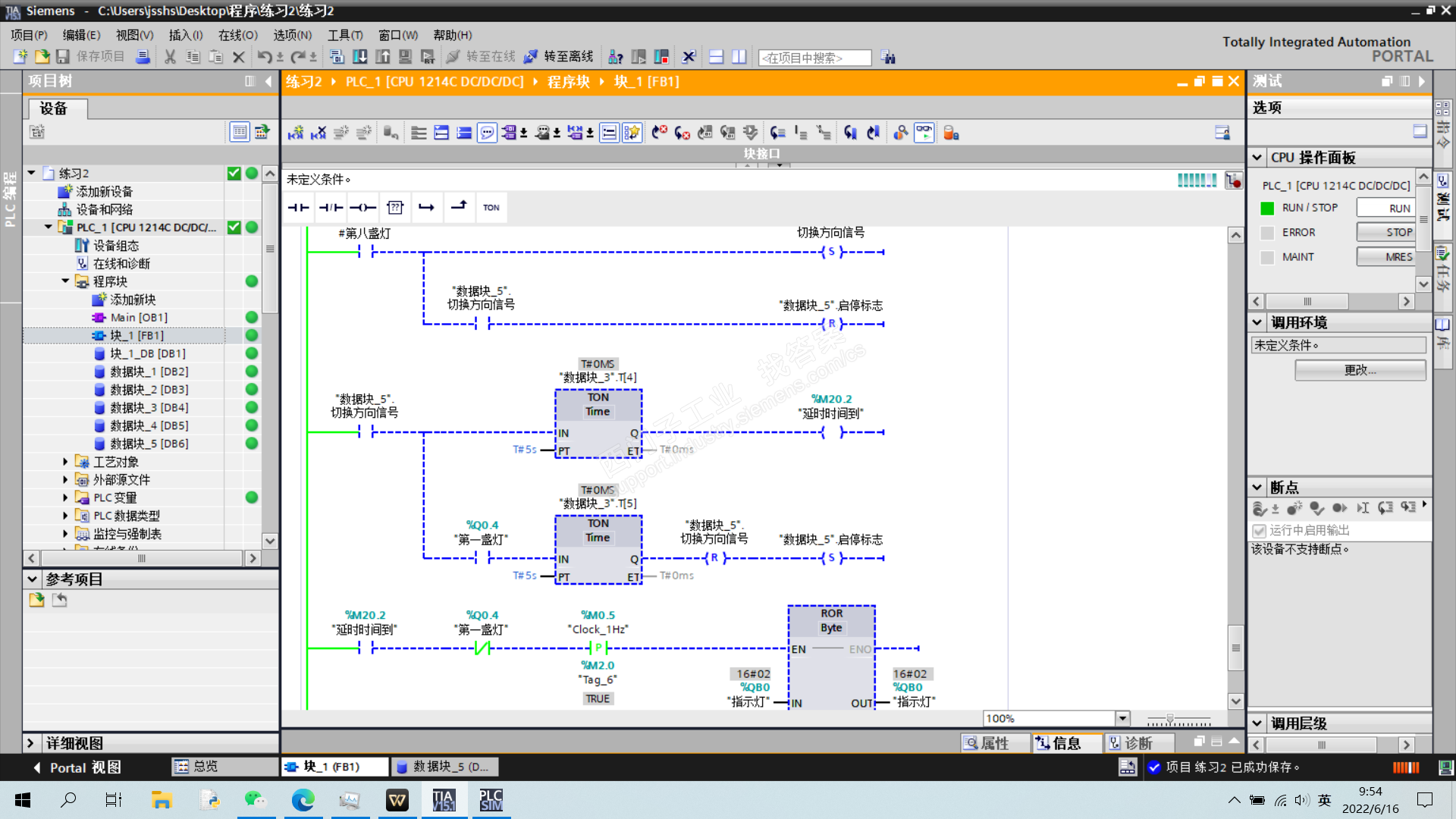The image size is (1456, 819).
Task: Insert an output coil instruction
Action: point(362,207)
